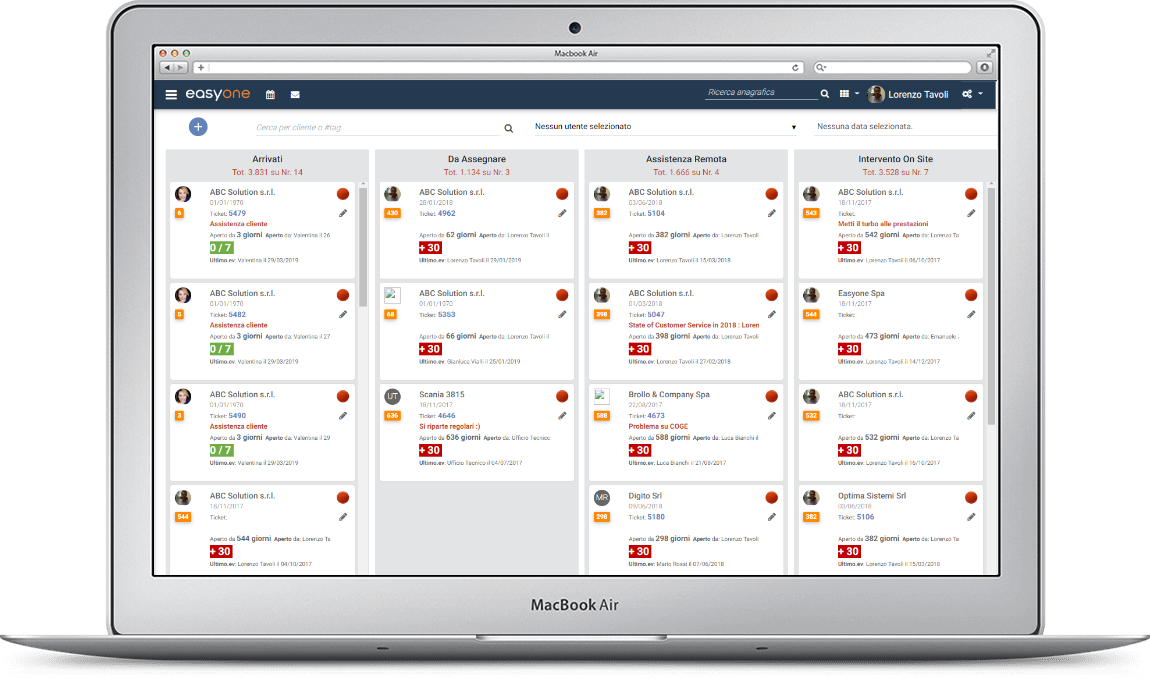
Task: Open the Lorenzo Tavoli user profile
Action: (x=908, y=94)
